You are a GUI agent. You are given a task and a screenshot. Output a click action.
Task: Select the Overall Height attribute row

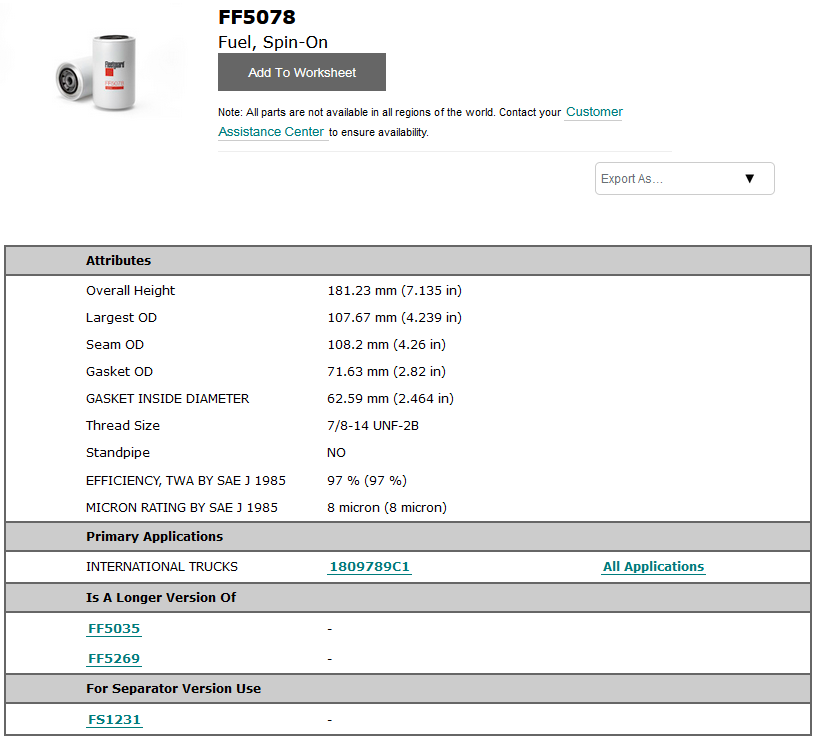[x=130, y=290]
